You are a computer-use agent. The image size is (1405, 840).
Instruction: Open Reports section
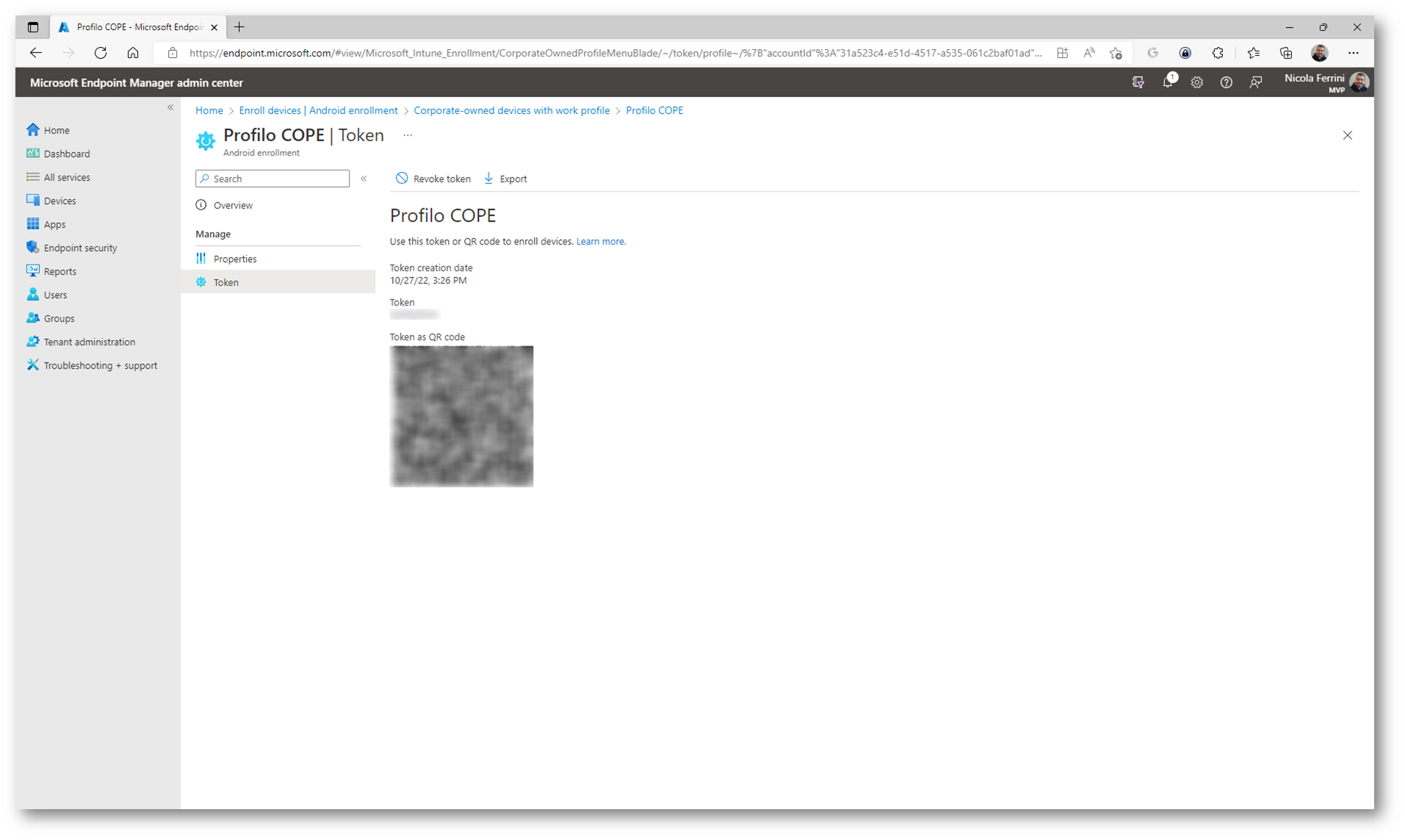59,271
